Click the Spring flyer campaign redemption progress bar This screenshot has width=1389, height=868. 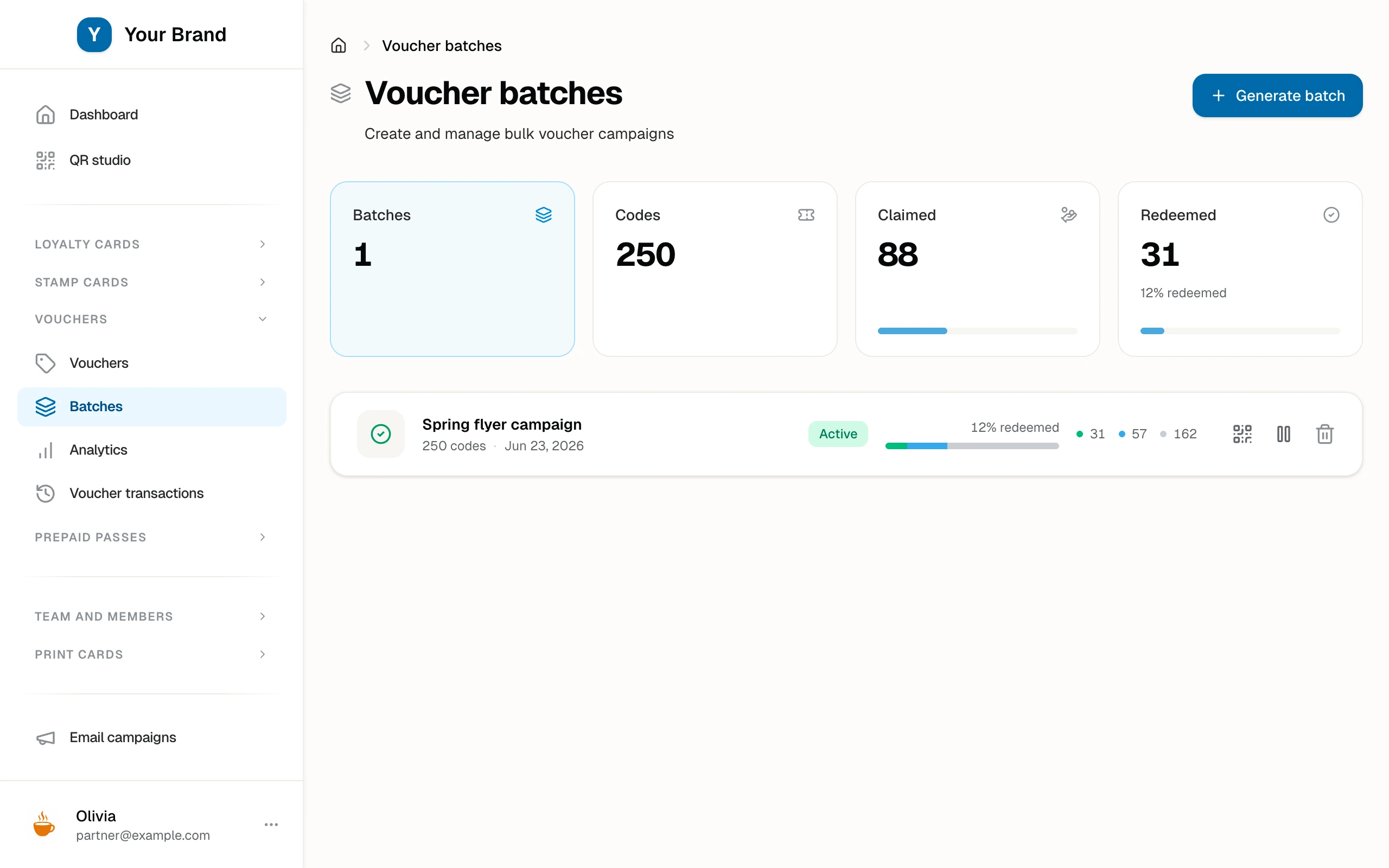click(972, 446)
